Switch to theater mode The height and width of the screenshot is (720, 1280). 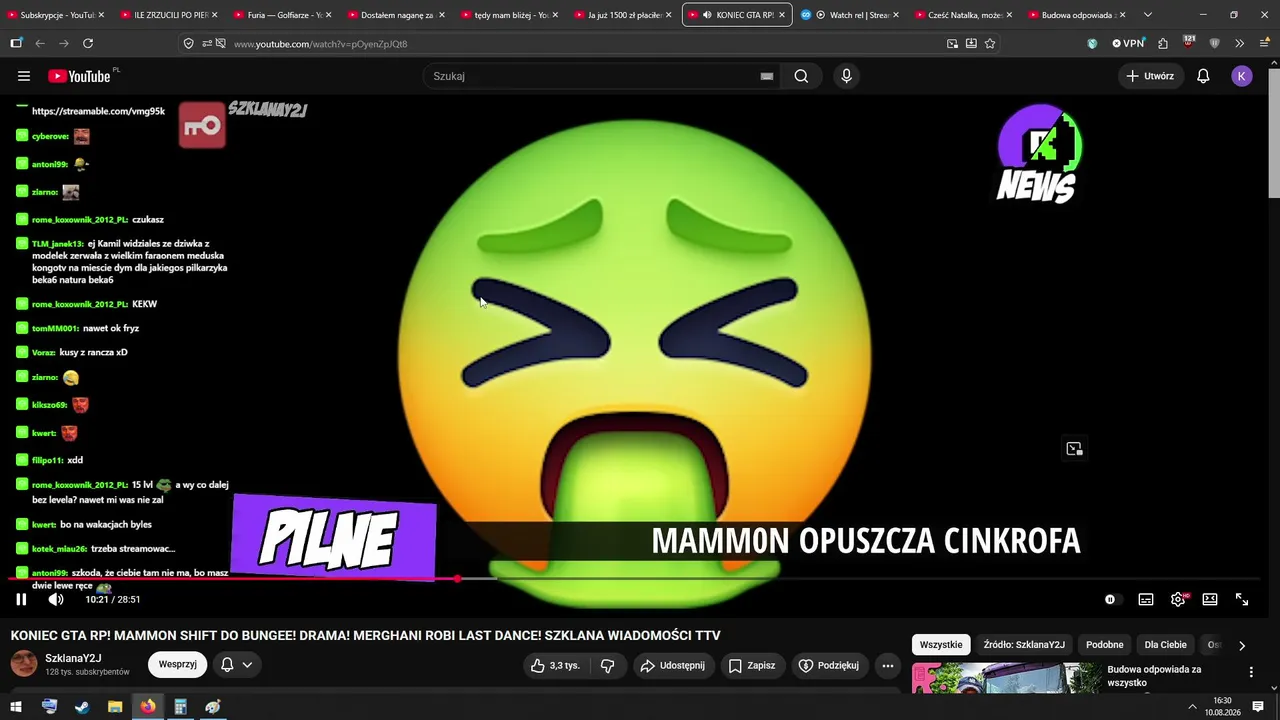click(x=1210, y=599)
